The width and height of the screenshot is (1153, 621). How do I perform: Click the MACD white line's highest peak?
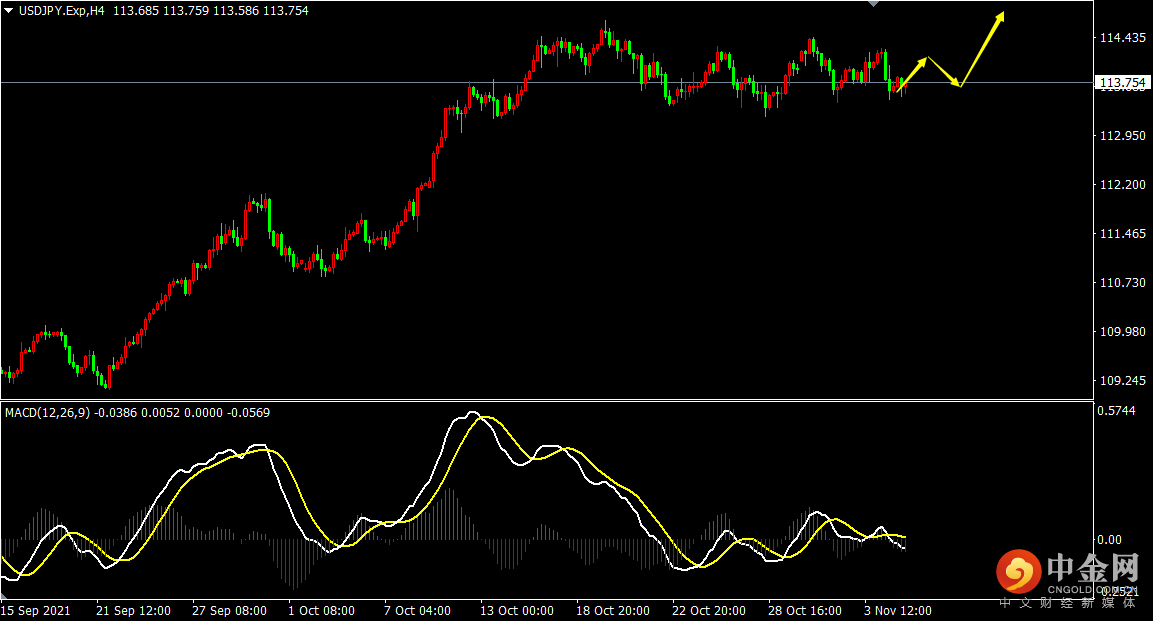click(472, 413)
